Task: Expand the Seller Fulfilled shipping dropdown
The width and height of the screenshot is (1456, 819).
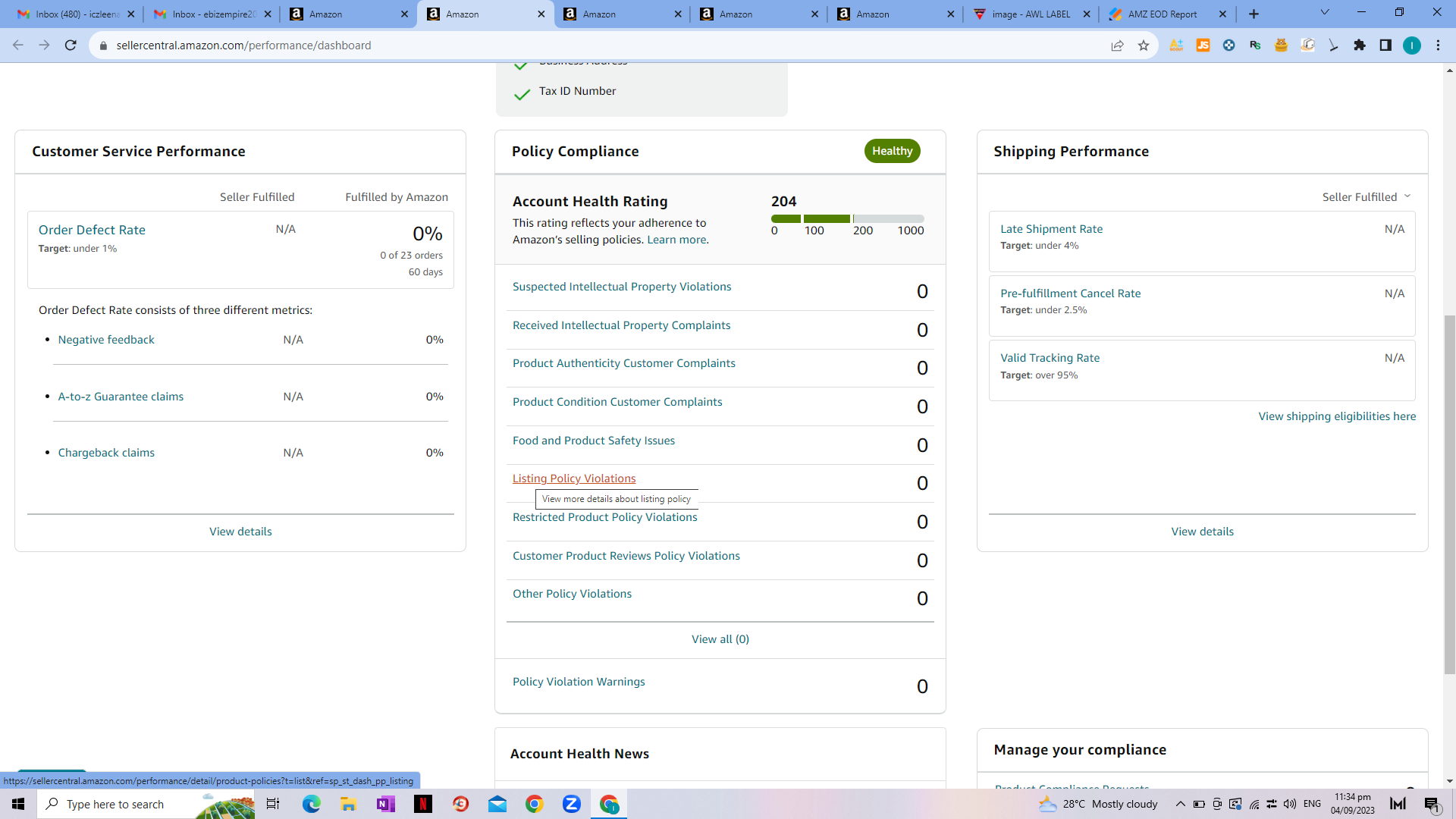Action: click(x=1367, y=196)
